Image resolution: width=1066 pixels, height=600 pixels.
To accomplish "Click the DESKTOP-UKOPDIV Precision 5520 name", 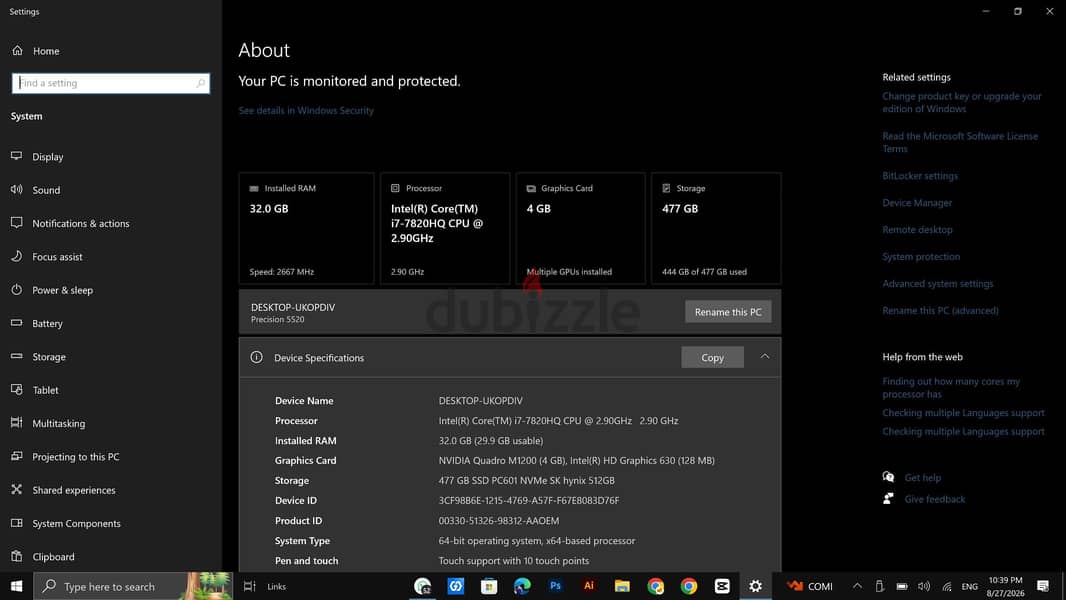I will point(293,313).
